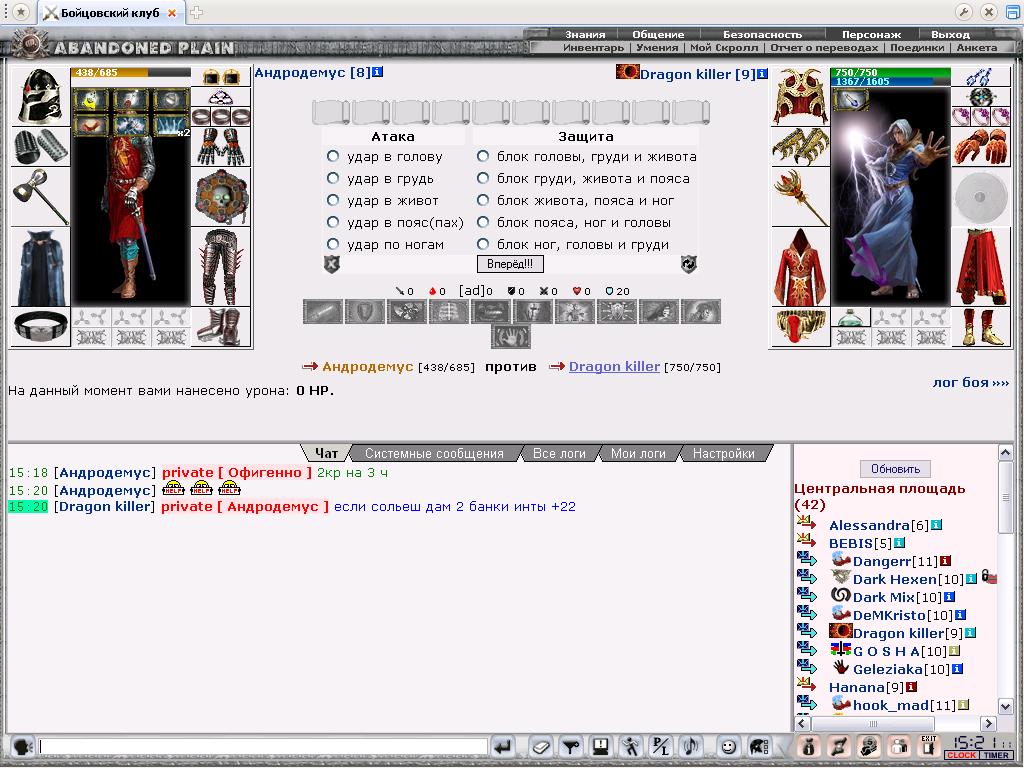Click the helmet equipment slot of Андродемус
The height and width of the screenshot is (768, 1024).
[40, 97]
